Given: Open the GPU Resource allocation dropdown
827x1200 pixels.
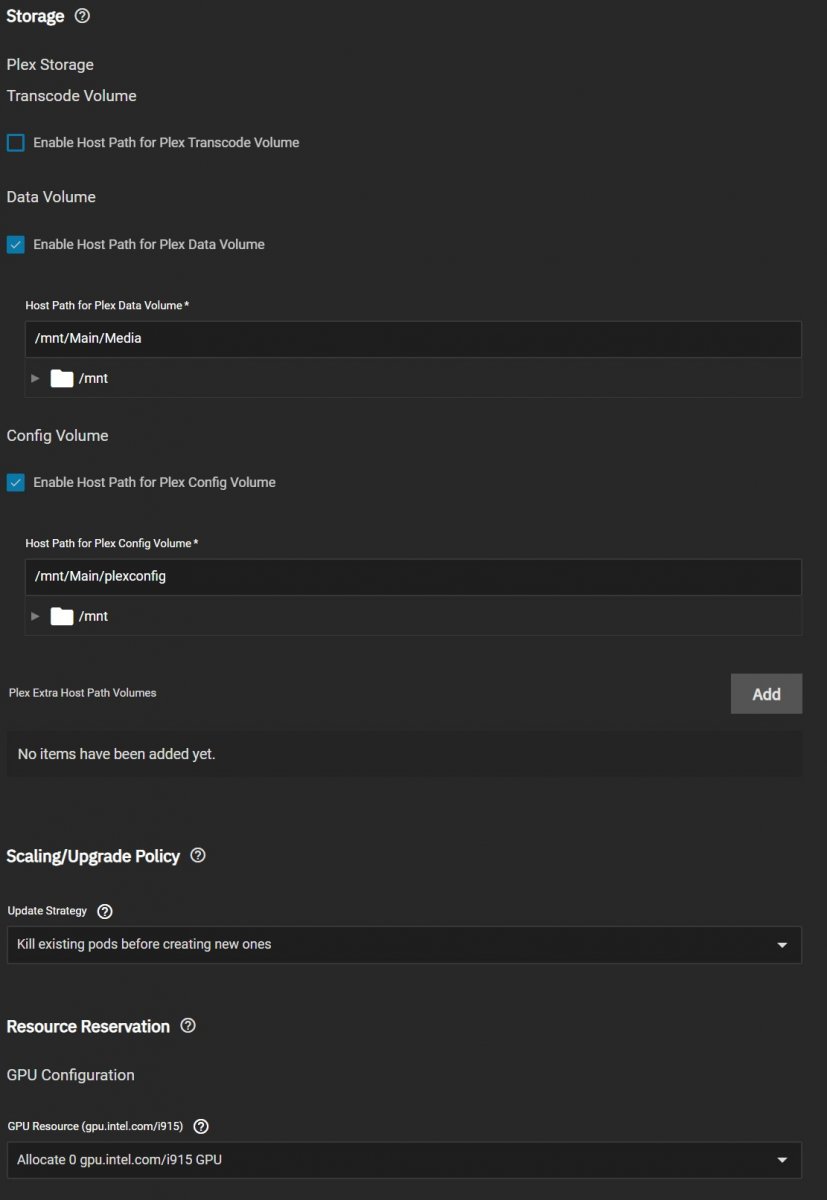Looking at the screenshot, I should [x=404, y=1160].
